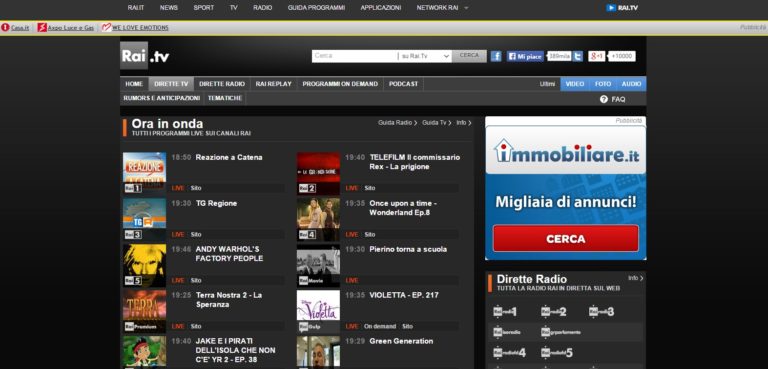Open Terra Nostra 2 thumbnail on Rai Premium
The height and width of the screenshot is (369, 768).
click(x=144, y=311)
